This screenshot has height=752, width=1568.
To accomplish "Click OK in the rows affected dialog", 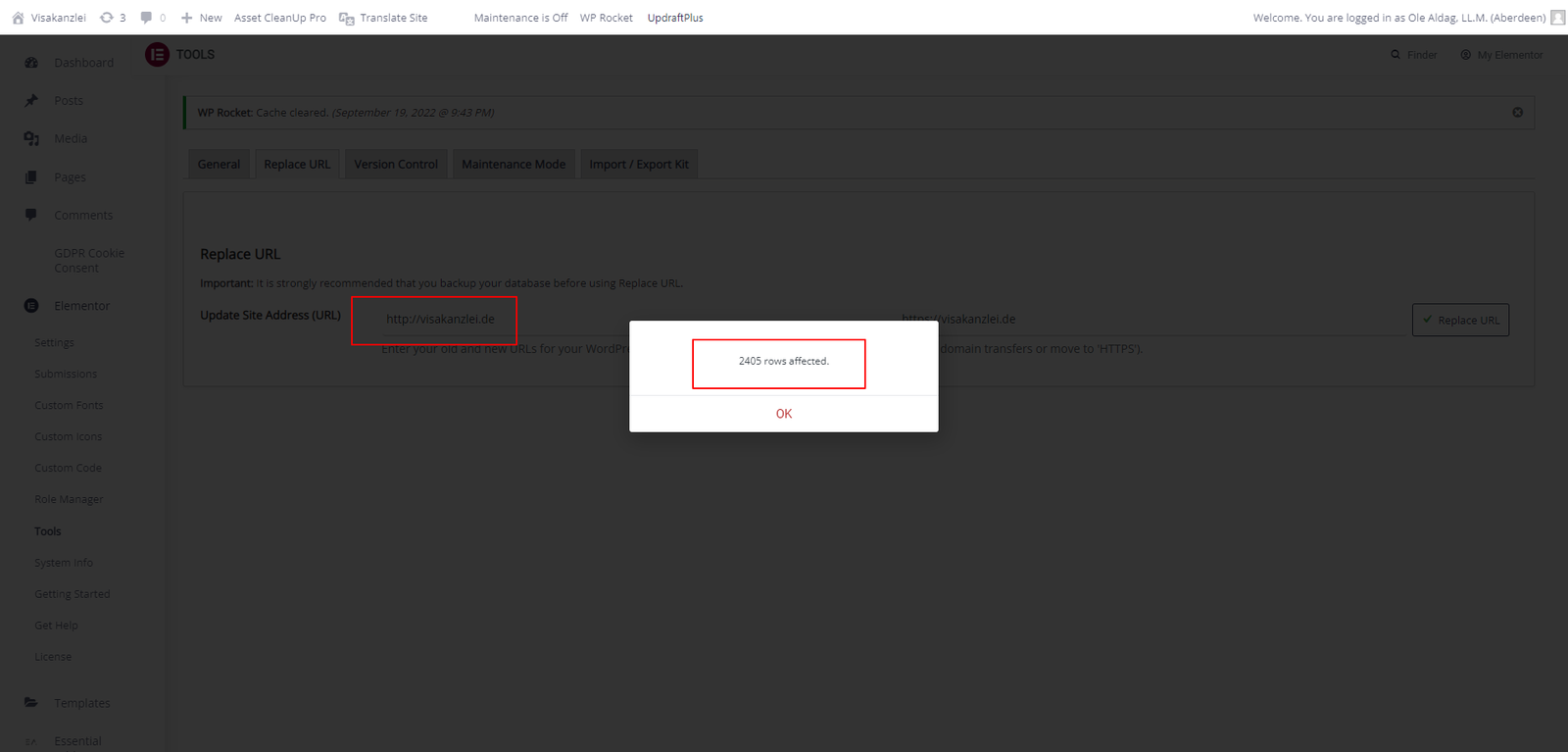I will 784,414.
